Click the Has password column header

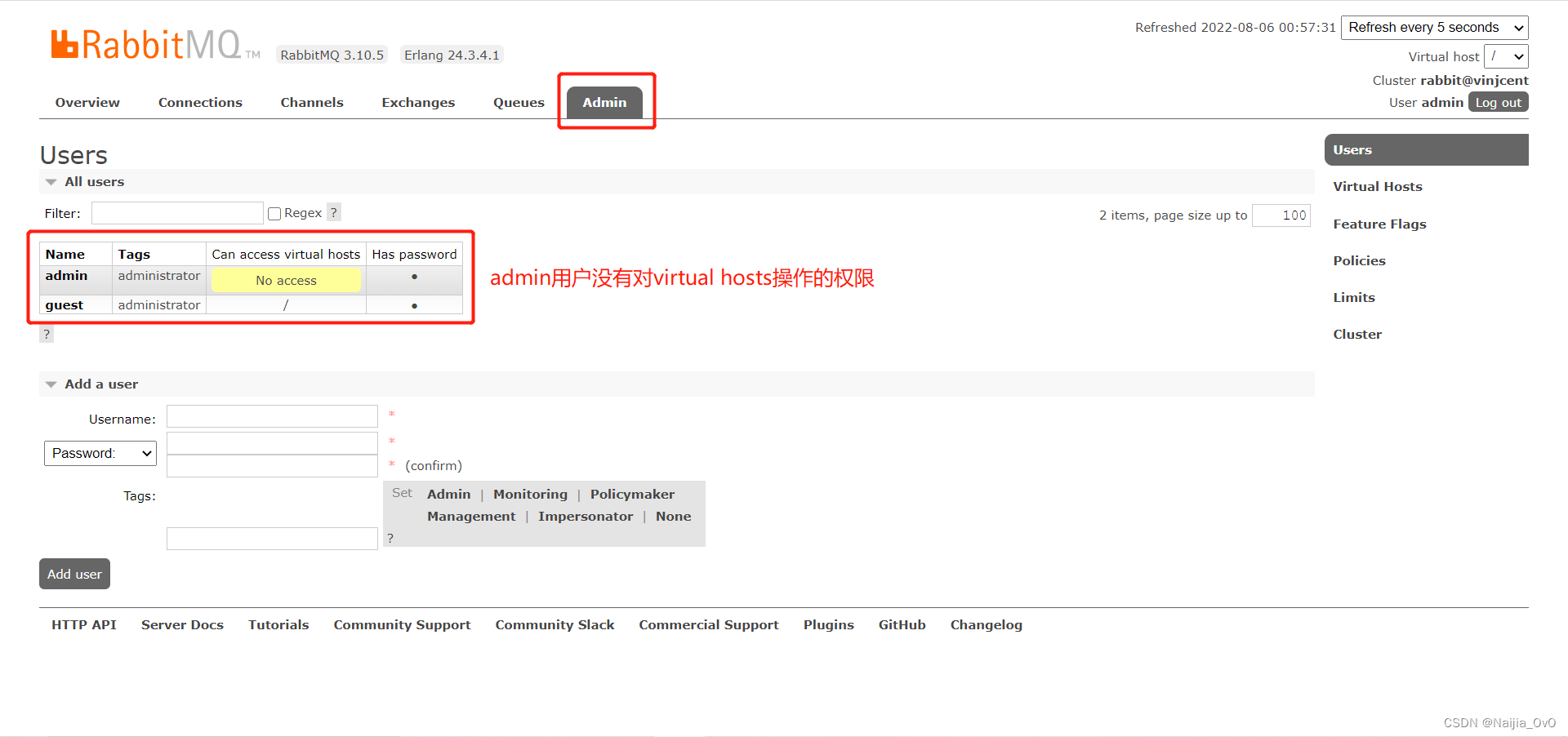[414, 255]
